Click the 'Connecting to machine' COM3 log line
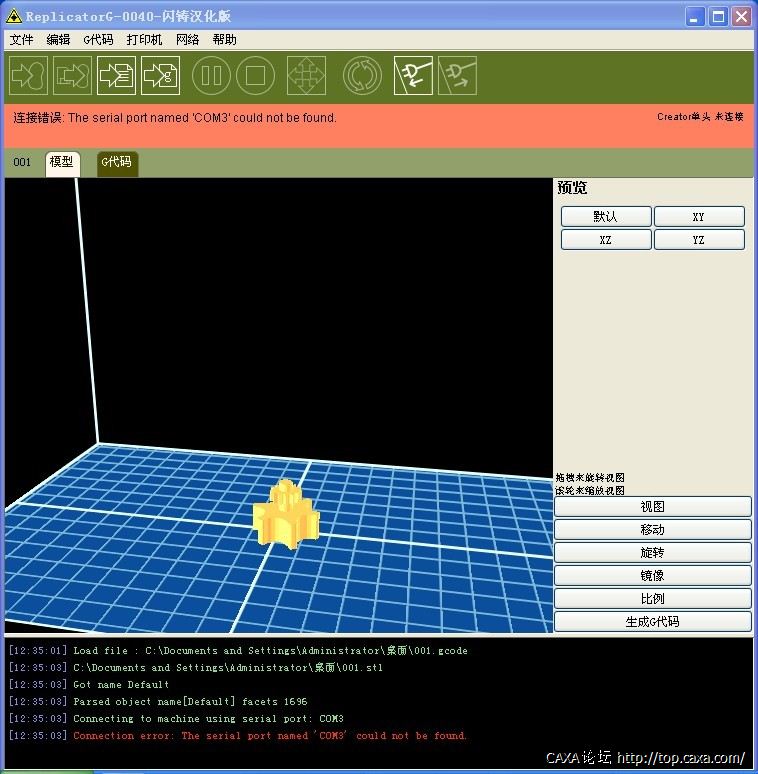 pos(176,719)
